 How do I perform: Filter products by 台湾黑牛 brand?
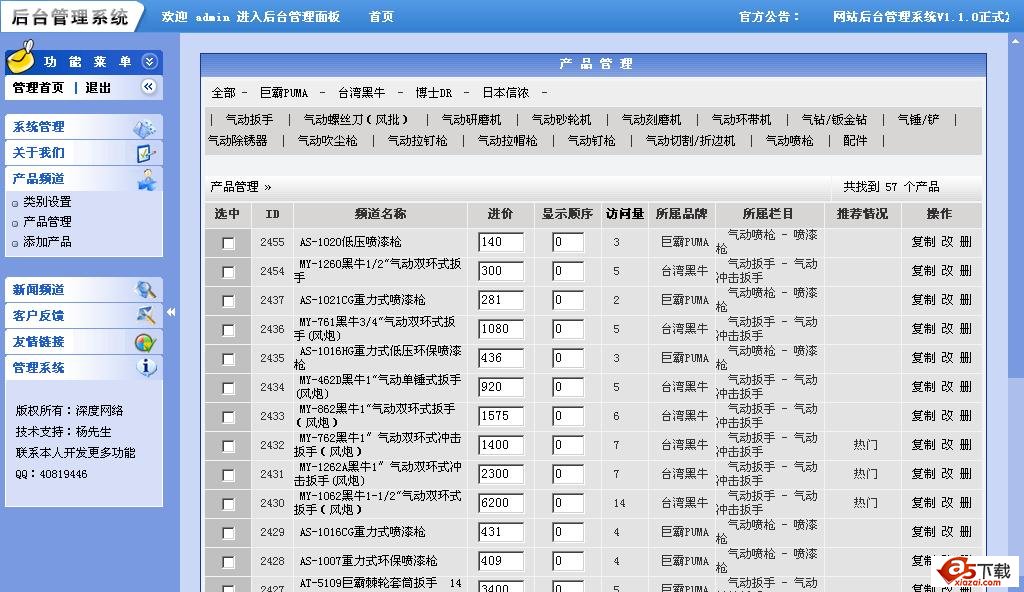click(361, 93)
